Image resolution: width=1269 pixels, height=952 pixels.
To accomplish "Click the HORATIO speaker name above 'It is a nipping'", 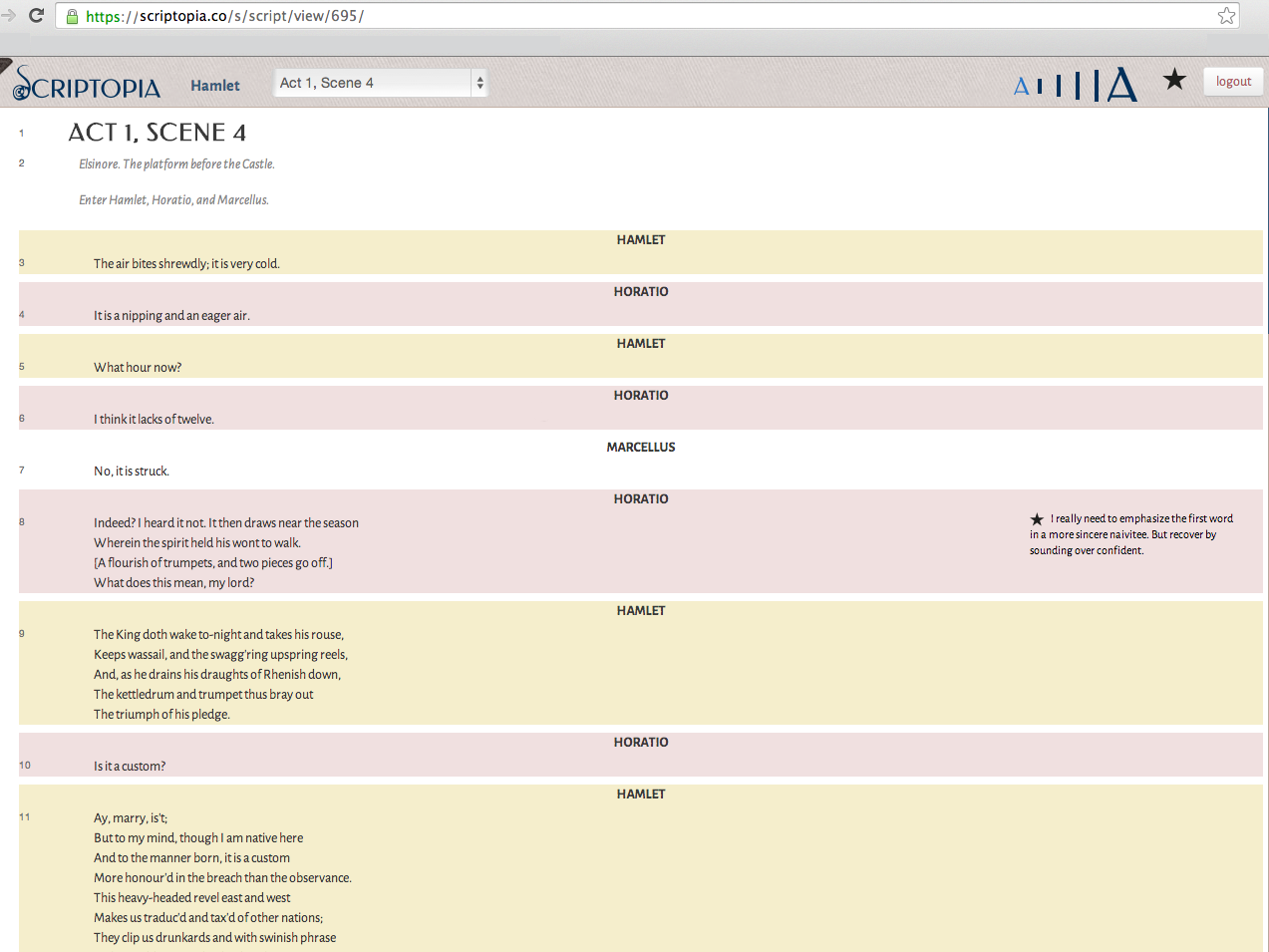I will click(641, 292).
